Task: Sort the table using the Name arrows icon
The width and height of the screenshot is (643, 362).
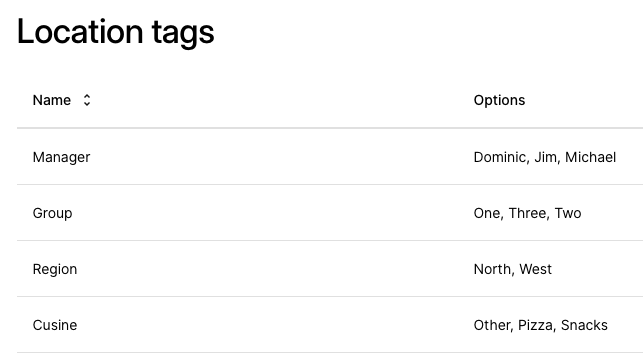Action: pyautogui.click(x=87, y=100)
